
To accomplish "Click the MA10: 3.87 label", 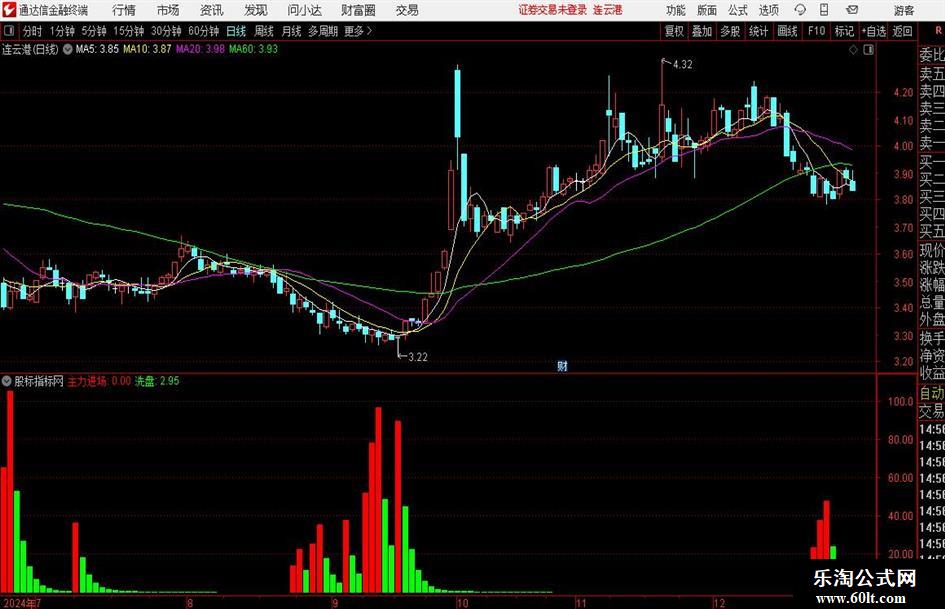I will tap(147, 49).
